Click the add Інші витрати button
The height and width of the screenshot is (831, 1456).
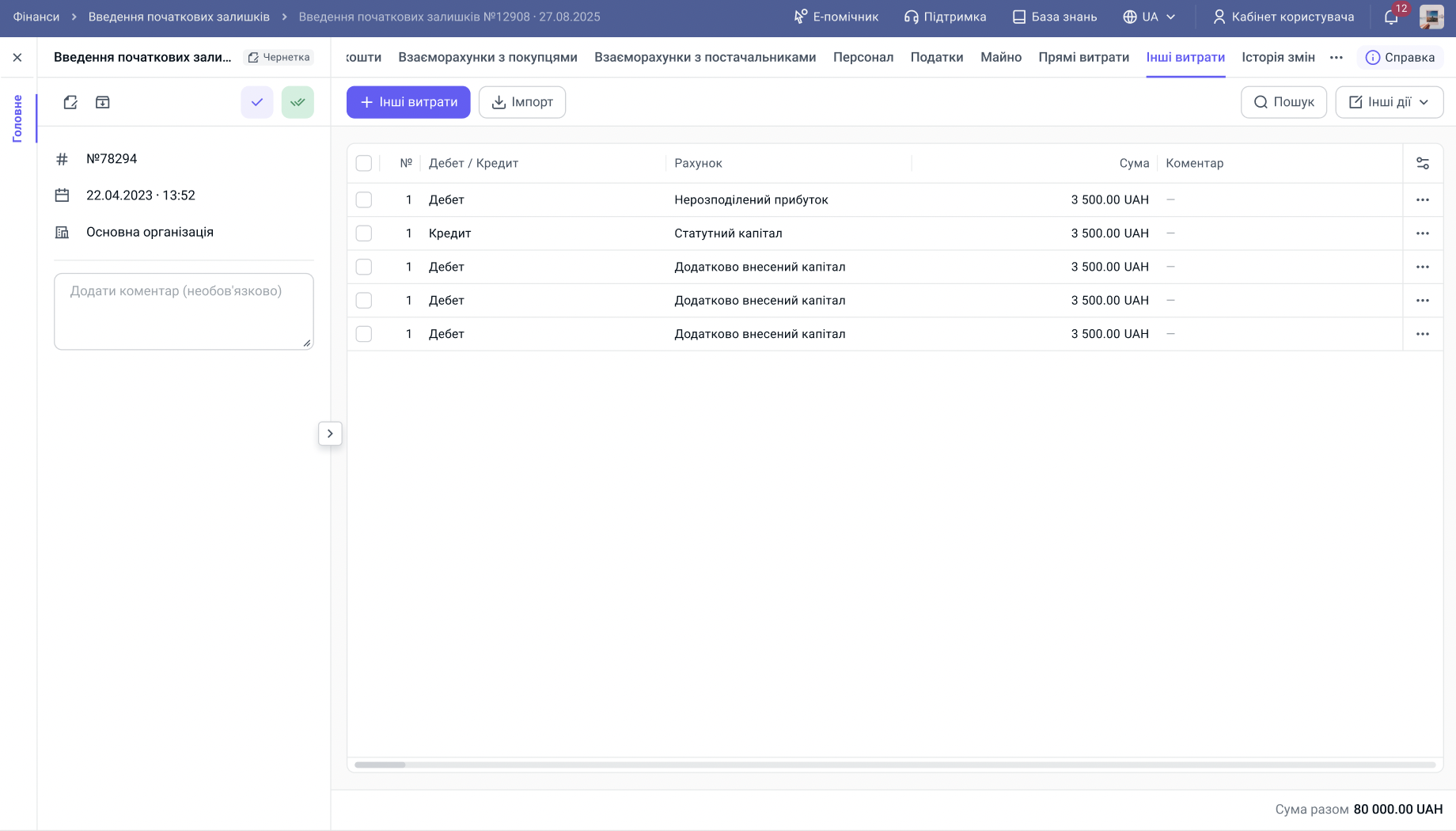click(408, 102)
